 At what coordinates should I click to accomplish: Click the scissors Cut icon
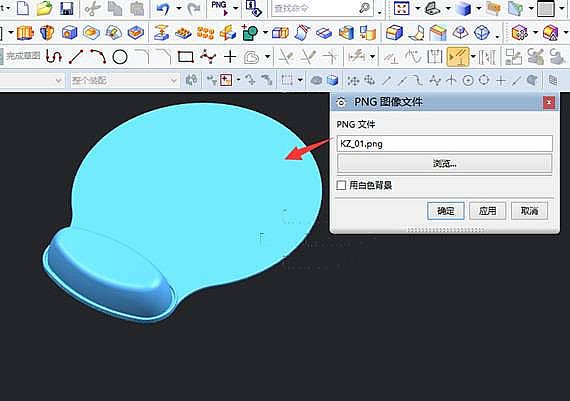pyautogui.click(x=92, y=8)
